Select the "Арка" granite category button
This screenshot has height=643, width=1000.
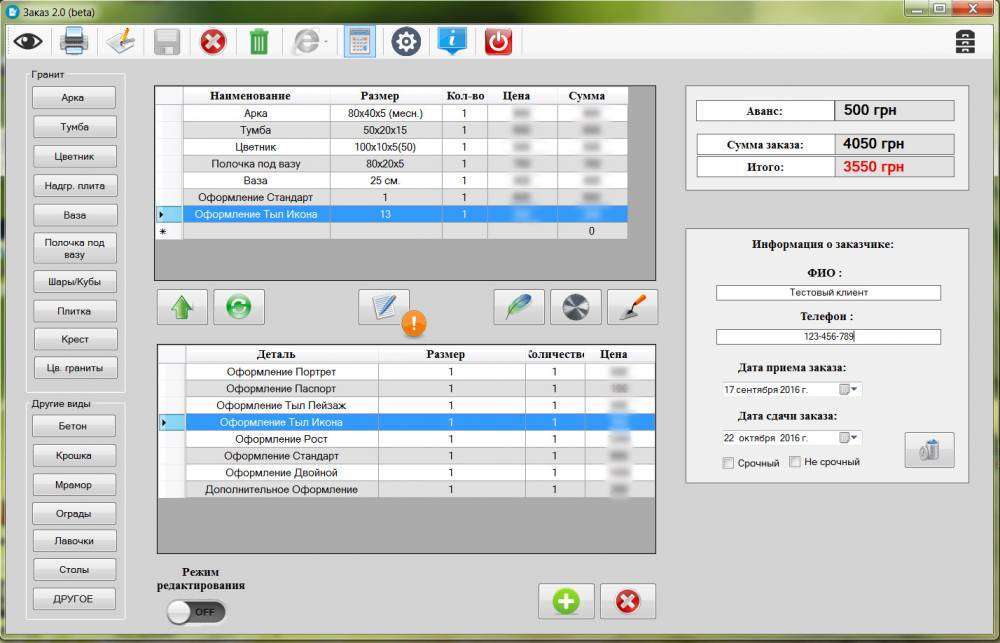[74, 98]
